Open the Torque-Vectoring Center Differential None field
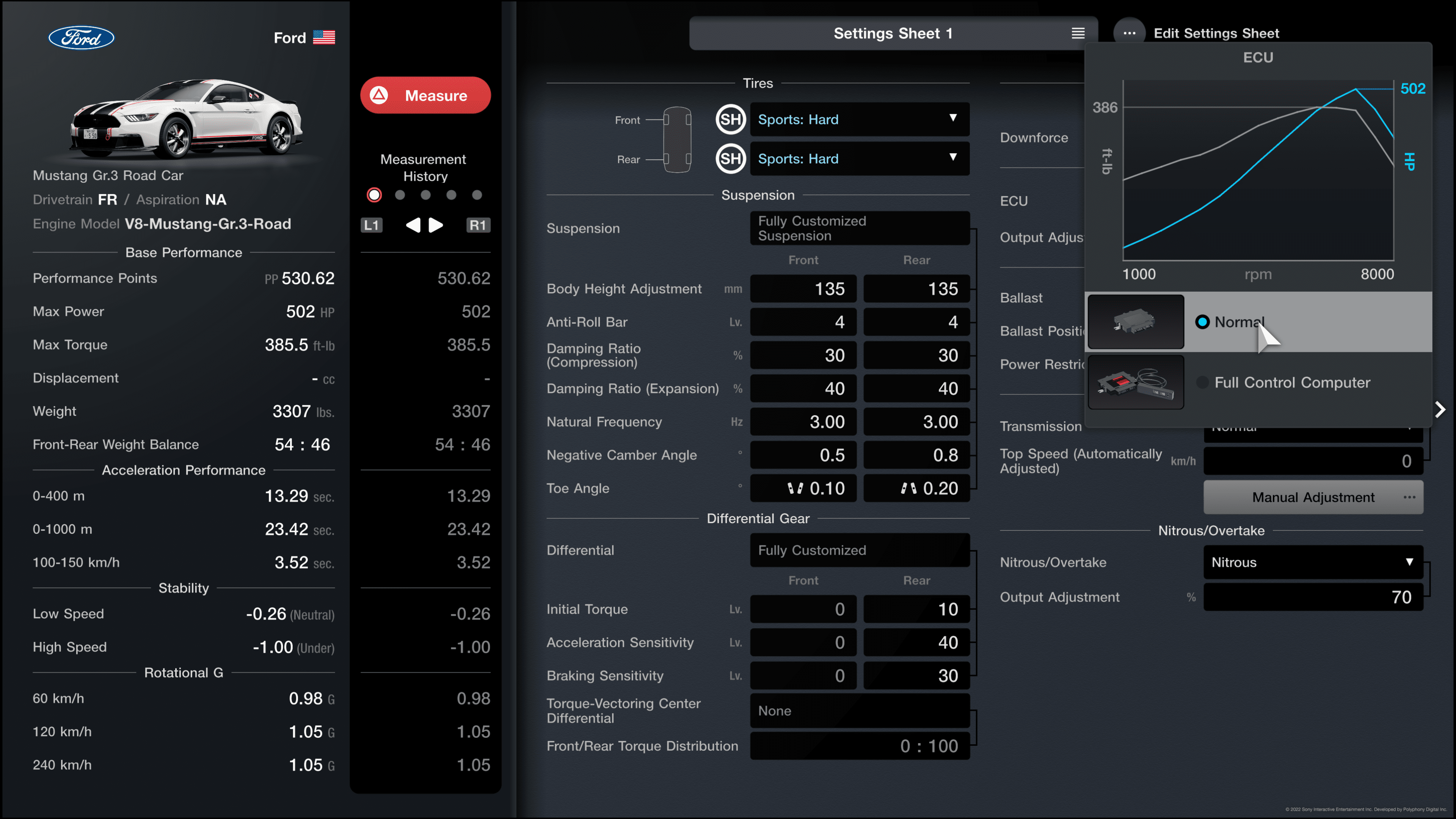 (860, 711)
